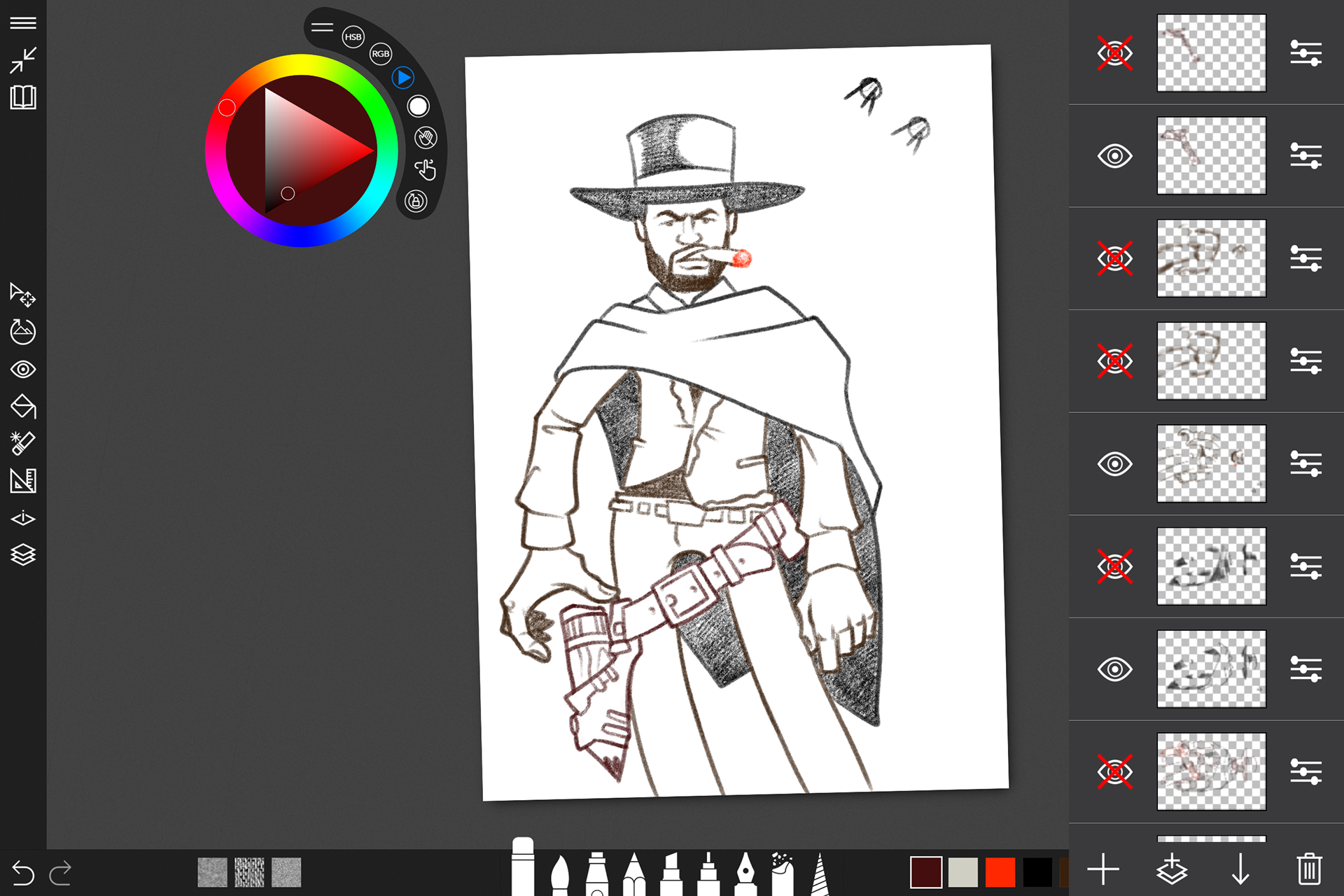The image size is (1344, 896).
Task: Click the eye view options icon in left toolbar
Action: [x=23, y=369]
